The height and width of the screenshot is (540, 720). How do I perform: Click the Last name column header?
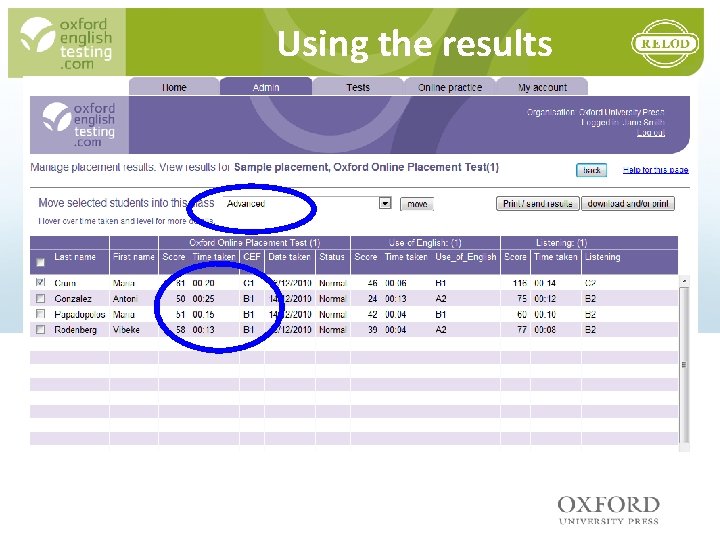75,257
